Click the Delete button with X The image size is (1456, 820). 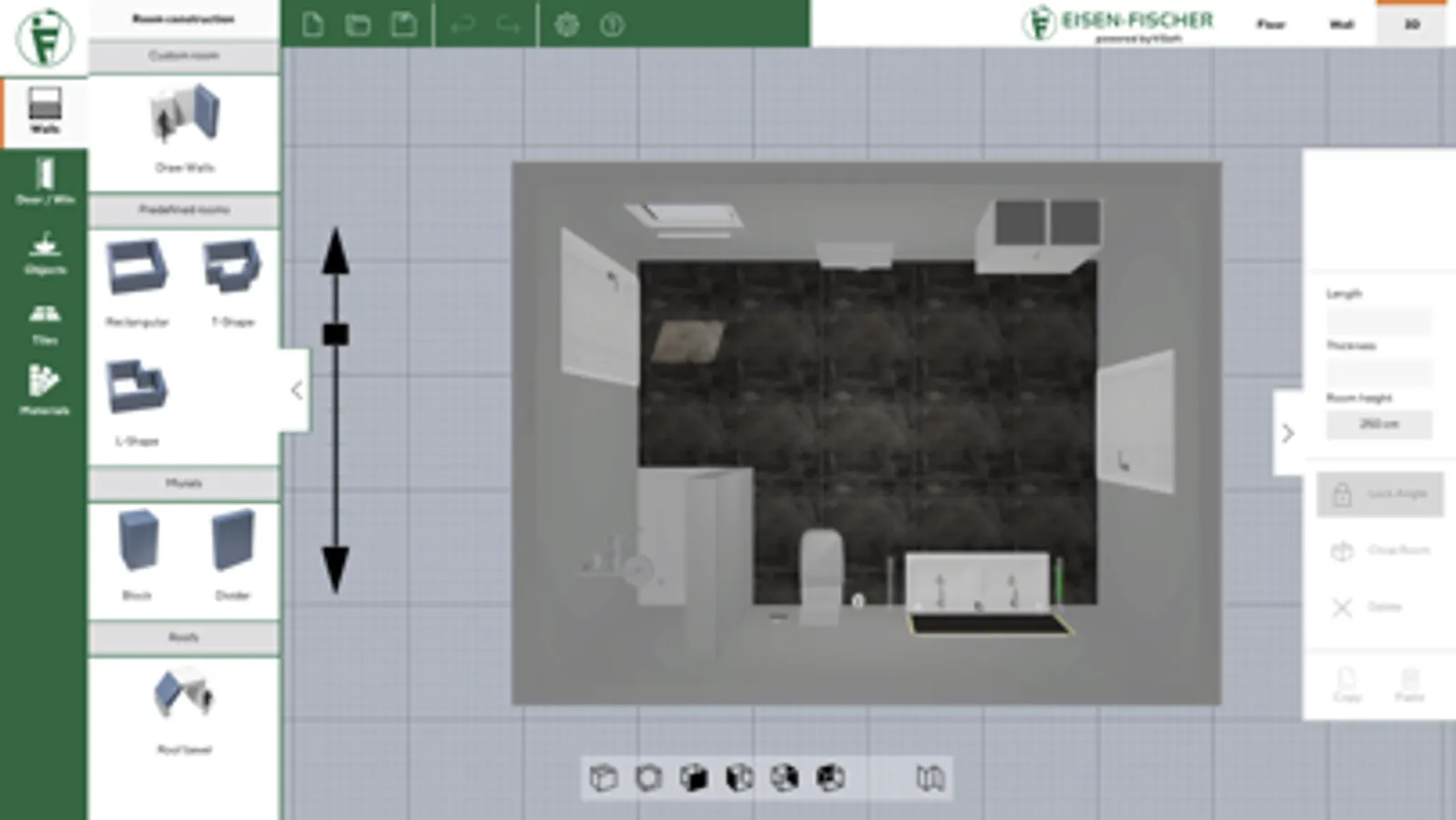[x=1369, y=607]
